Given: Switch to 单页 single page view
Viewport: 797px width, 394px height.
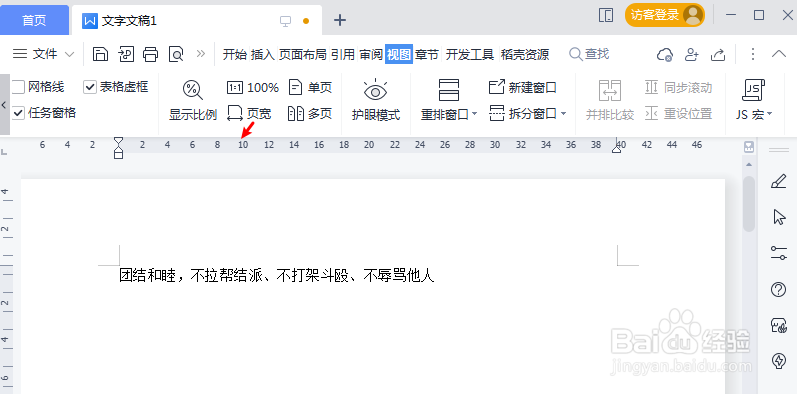Looking at the screenshot, I should tap(310, 87).
